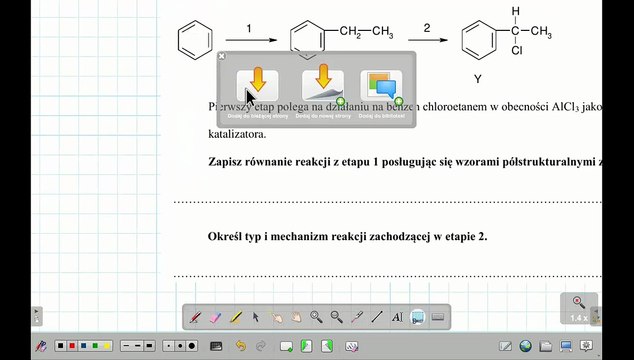The image size is (634, 360).
Task: Show the on-screen keyboard in bottom toolbar
Action: click(216, 346)
